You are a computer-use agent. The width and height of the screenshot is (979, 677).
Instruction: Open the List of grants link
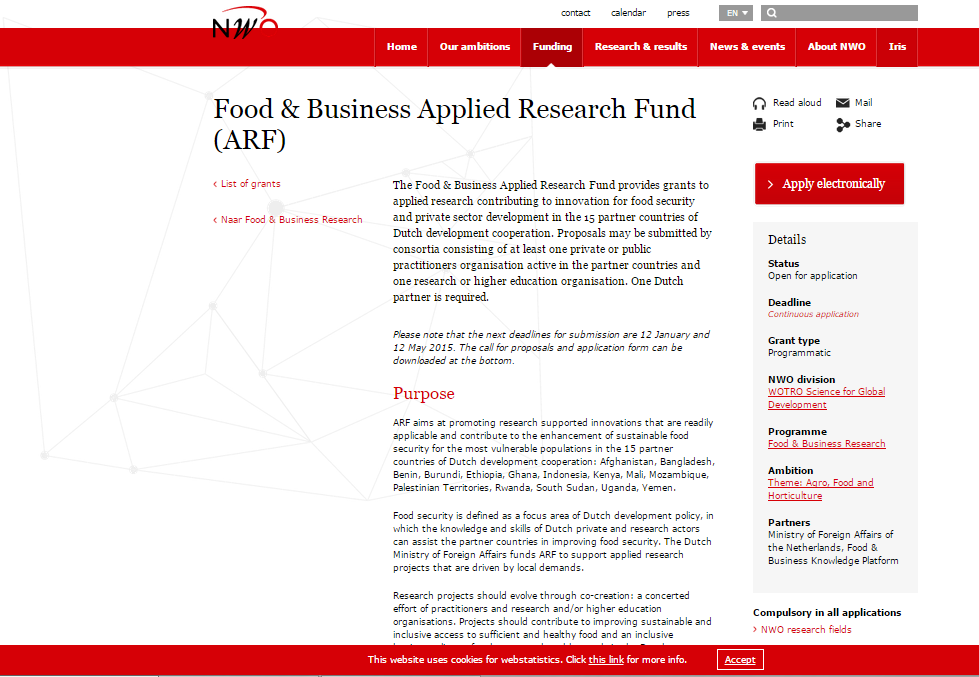(250, 184)
